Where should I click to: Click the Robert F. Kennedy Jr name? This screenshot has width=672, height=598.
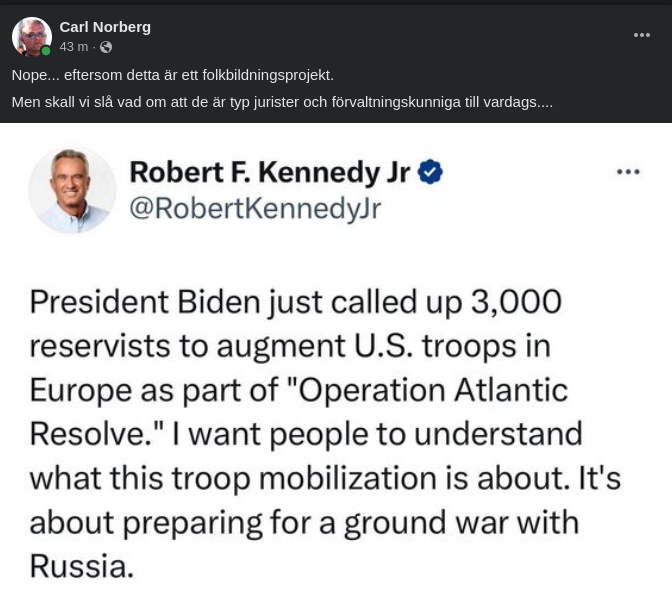pos(269,172)
